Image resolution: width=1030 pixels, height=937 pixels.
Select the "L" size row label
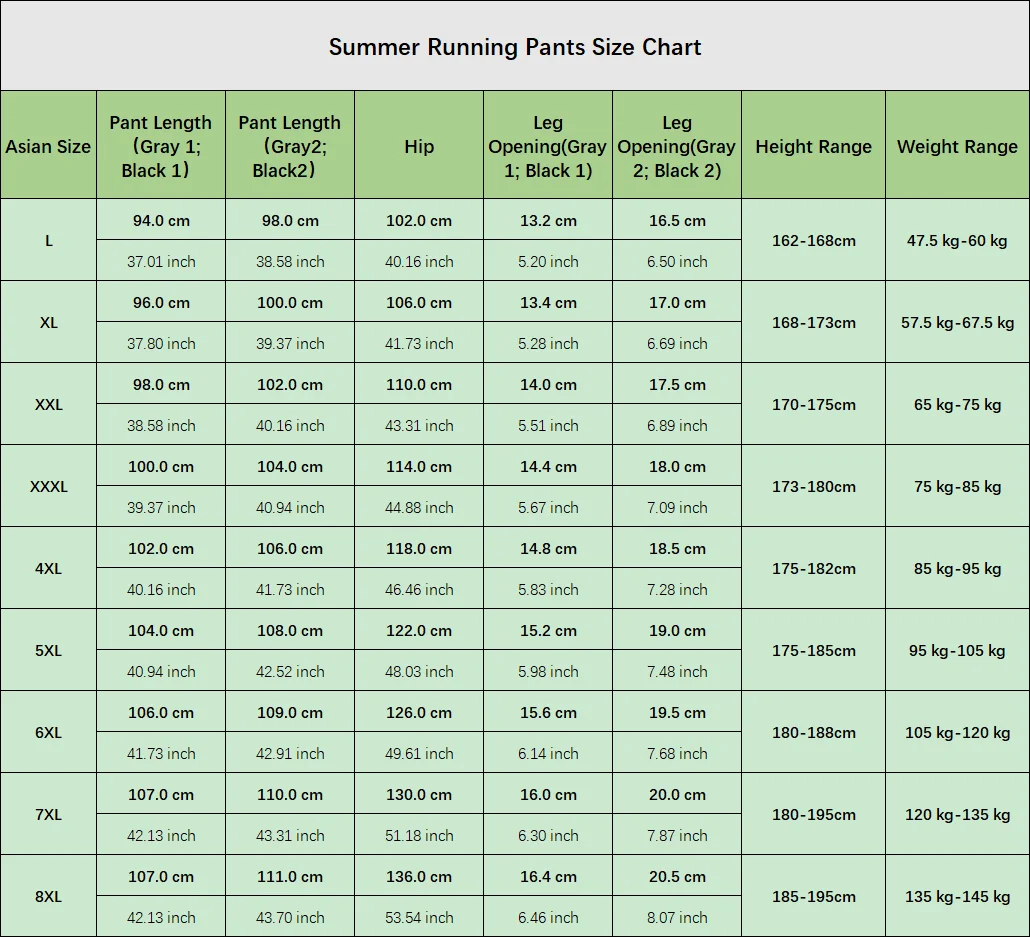(49, 241)
